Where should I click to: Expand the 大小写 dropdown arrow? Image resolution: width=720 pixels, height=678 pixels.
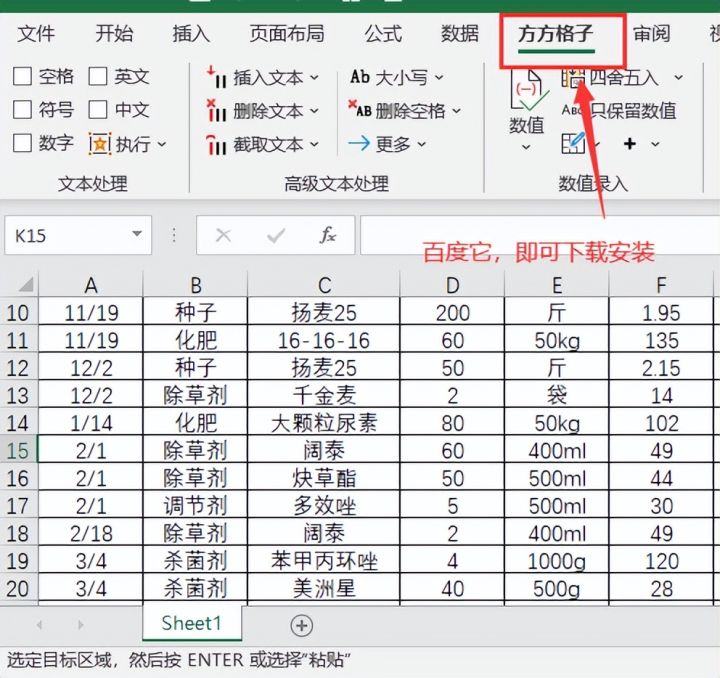pyautogui.click(x=439, y=78)
